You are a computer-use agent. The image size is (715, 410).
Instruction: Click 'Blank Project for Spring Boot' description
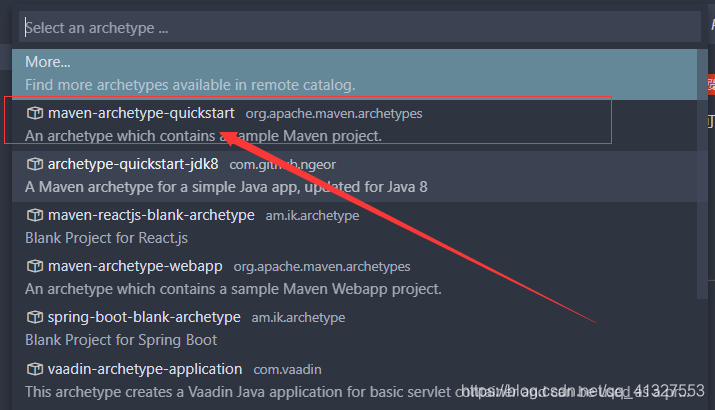click(121, 340)
